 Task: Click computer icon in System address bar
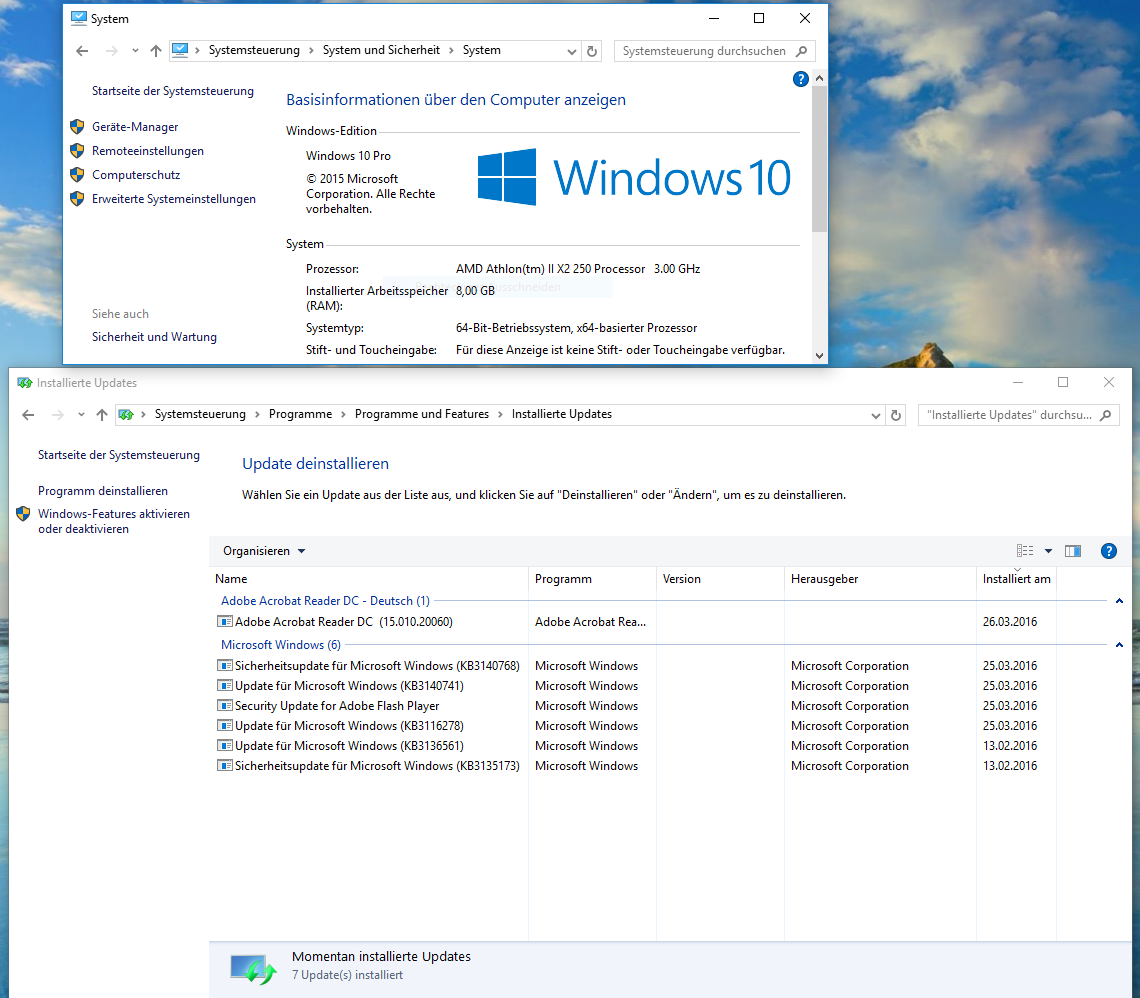coord(180,50)
